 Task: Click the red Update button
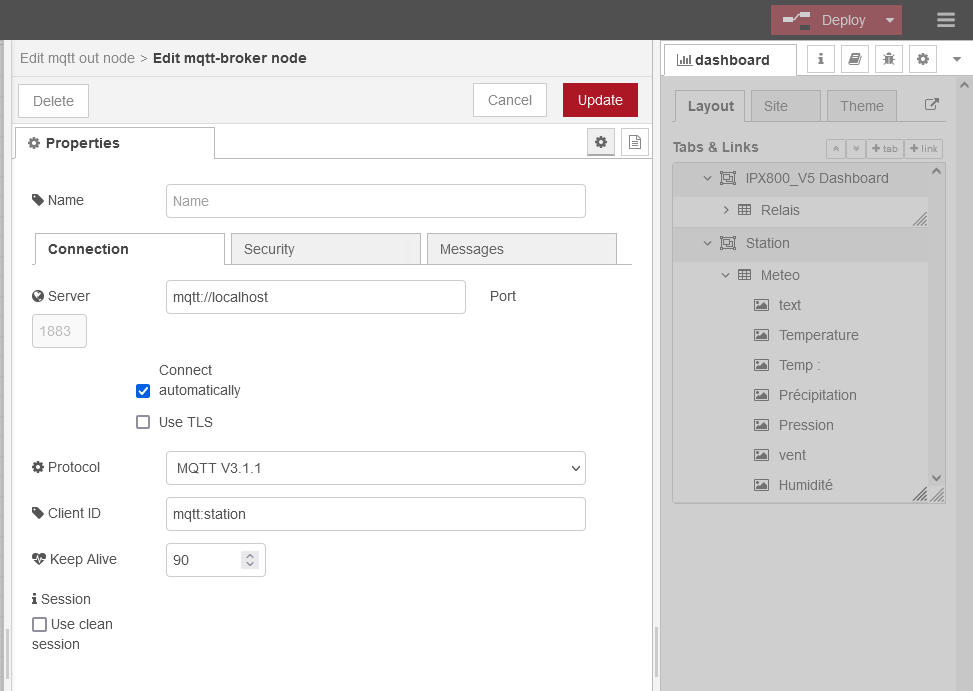(x=600, y=100)
